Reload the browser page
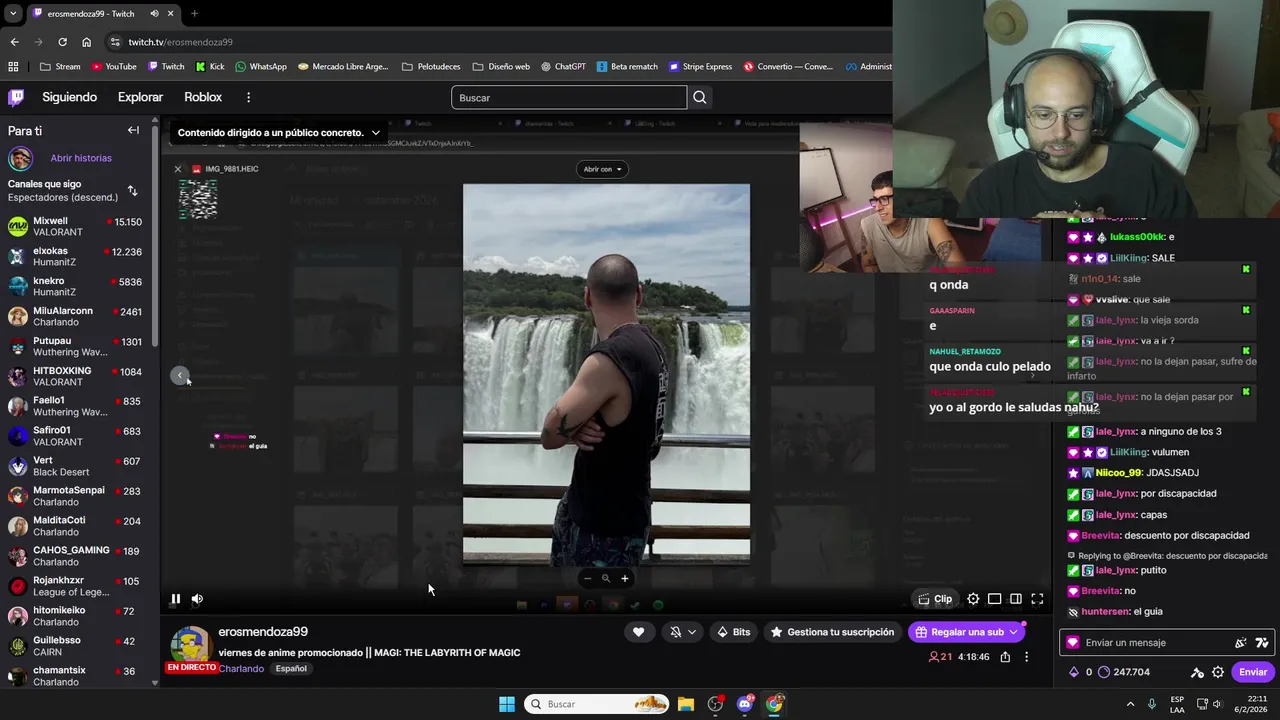The height and width of the screenshot is (720, 1280). pos(62,42)
